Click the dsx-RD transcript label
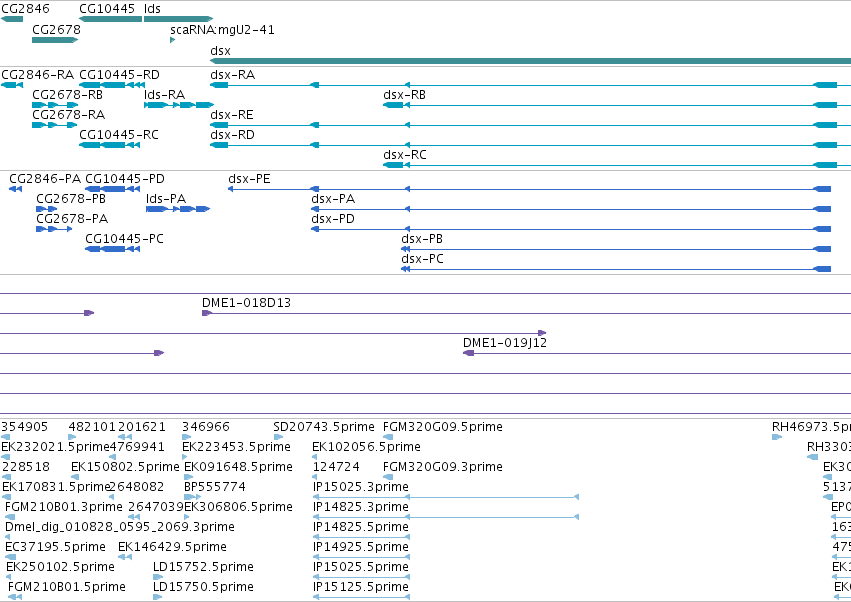 click(x=232, y=135)
